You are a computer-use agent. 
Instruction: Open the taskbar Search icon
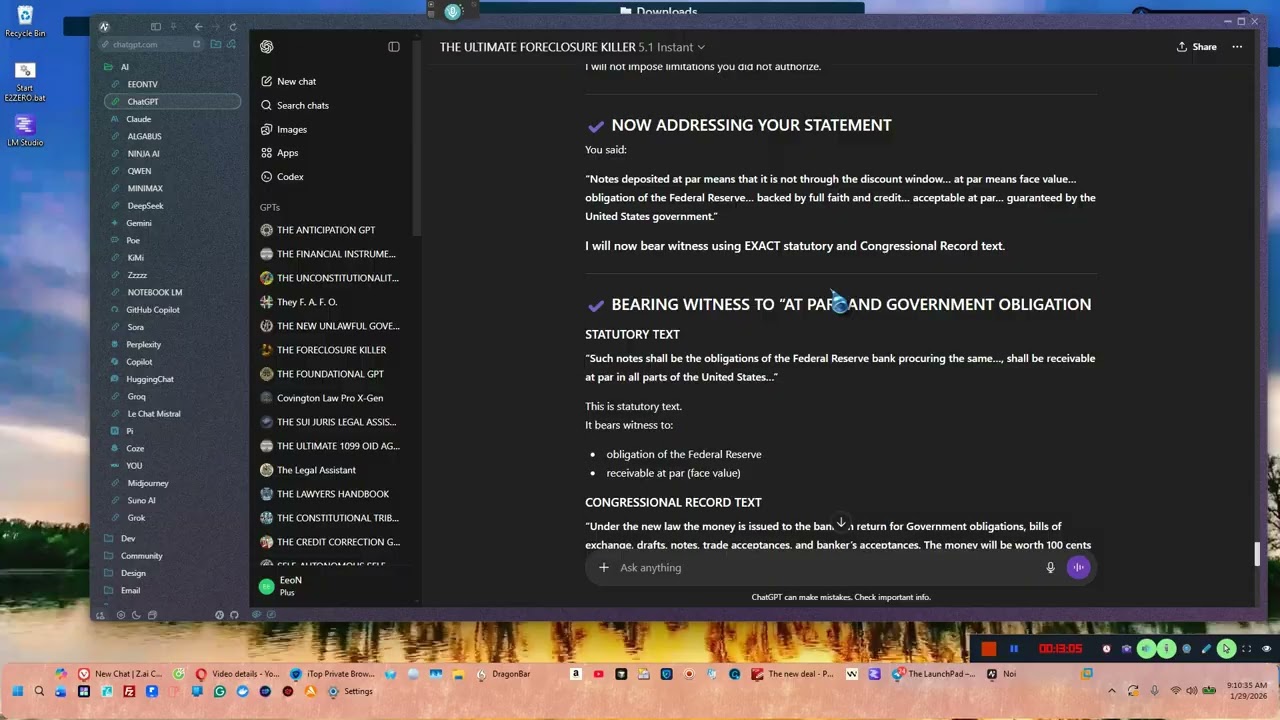[39, 691]
